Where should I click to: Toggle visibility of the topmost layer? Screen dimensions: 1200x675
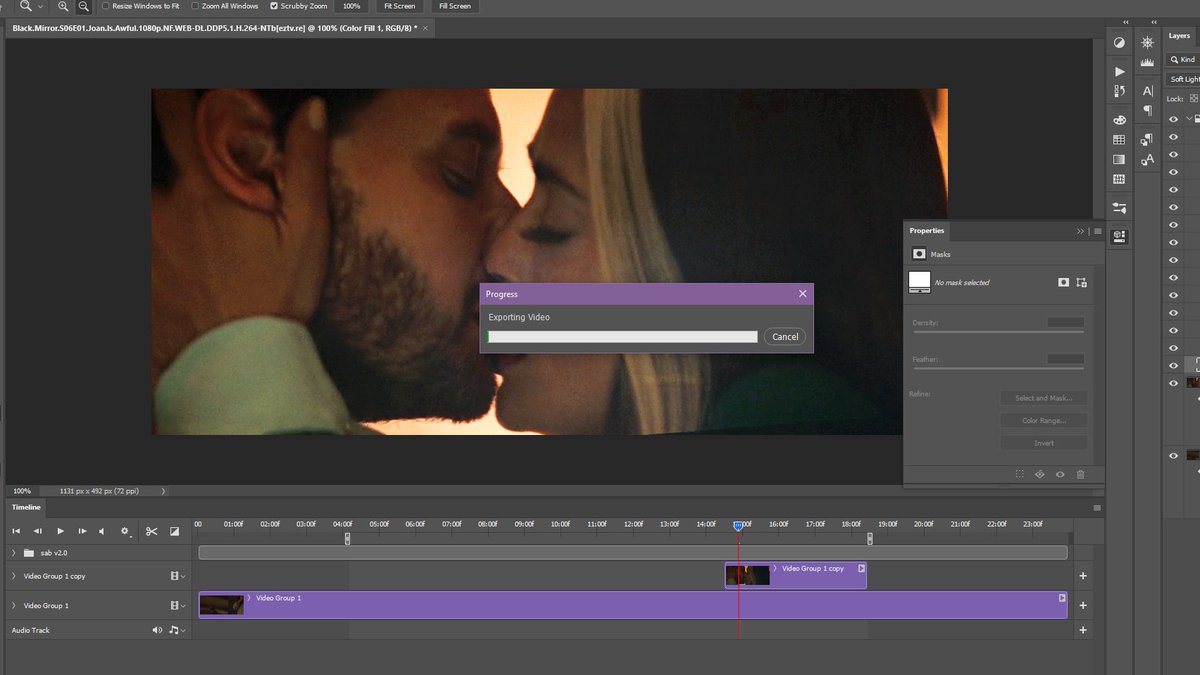click(x=1174, y=118)
